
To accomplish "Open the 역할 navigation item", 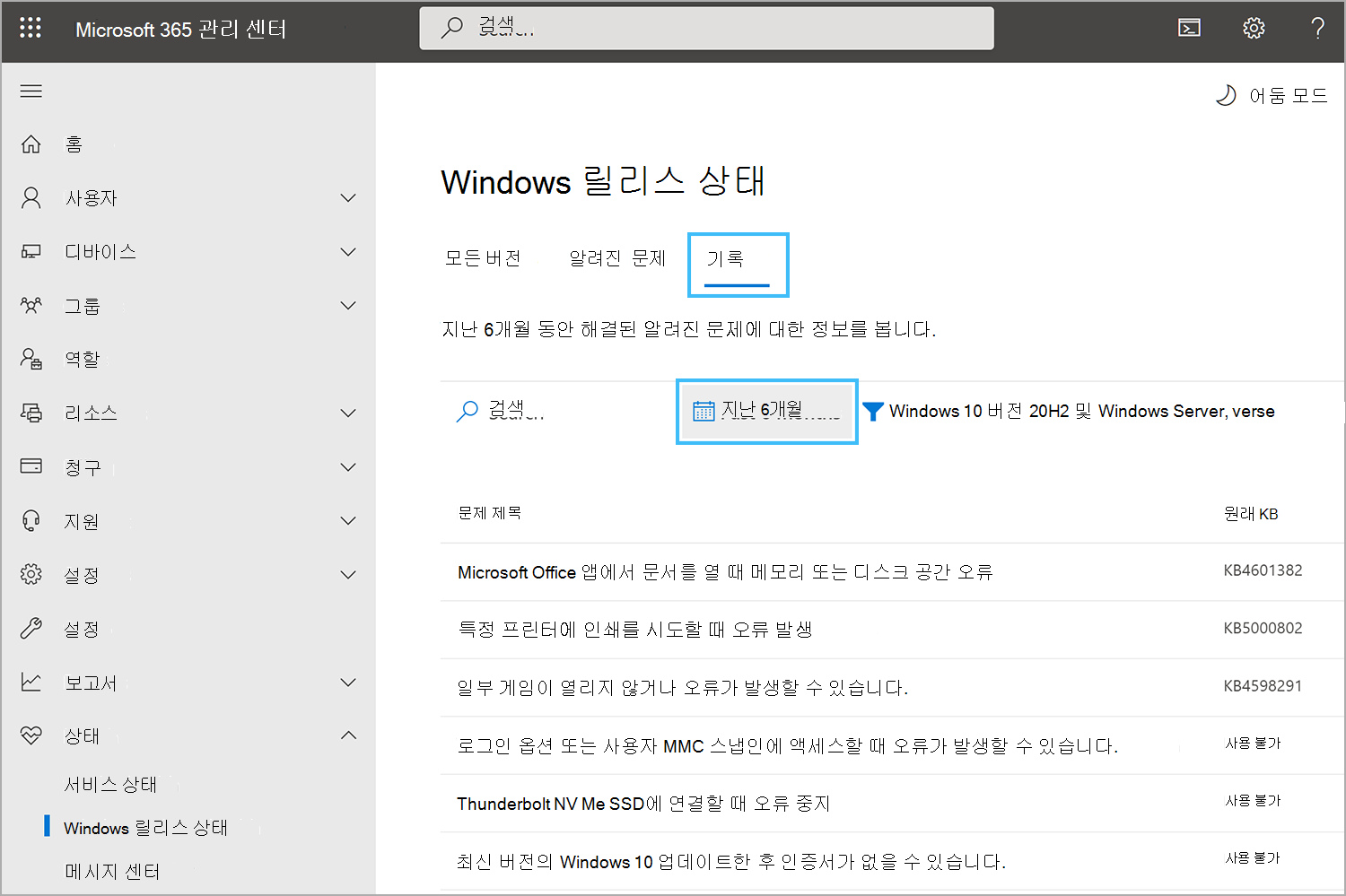I will [82, 360].
